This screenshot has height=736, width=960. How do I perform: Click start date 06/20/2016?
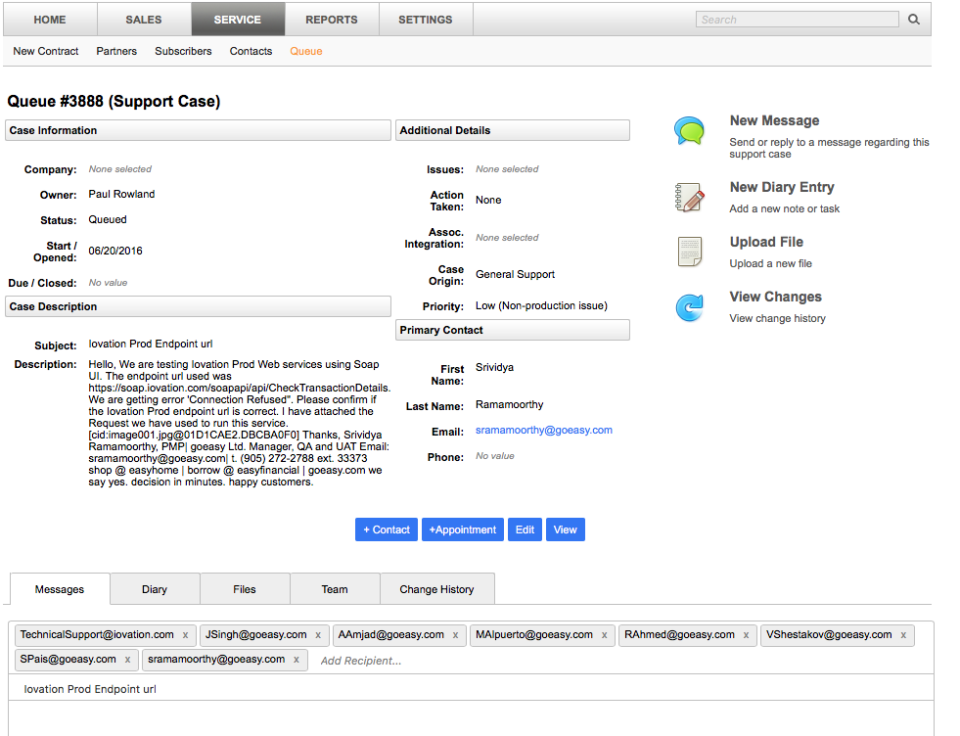[115, 251]
